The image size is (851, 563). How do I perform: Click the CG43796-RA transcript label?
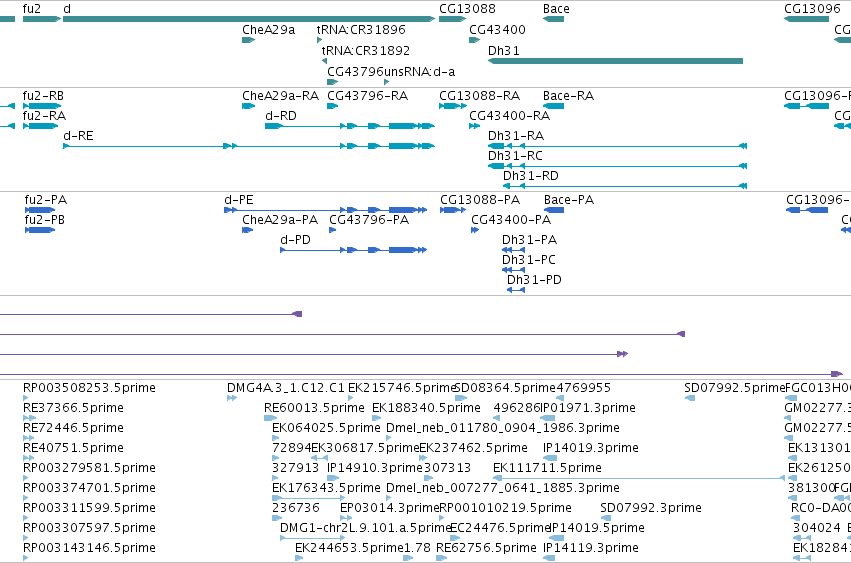pos(367,96)
